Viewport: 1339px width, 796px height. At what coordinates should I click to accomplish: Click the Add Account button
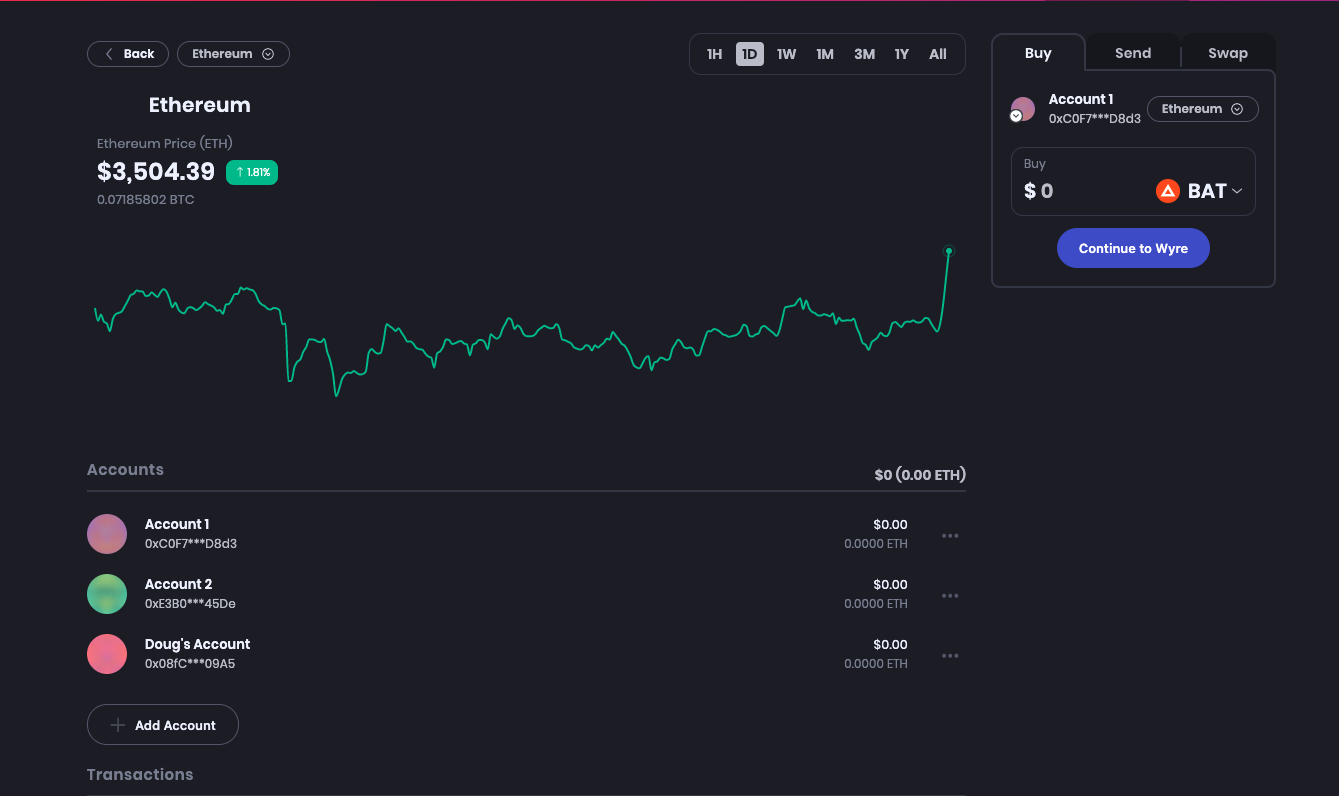coord(163,725)
